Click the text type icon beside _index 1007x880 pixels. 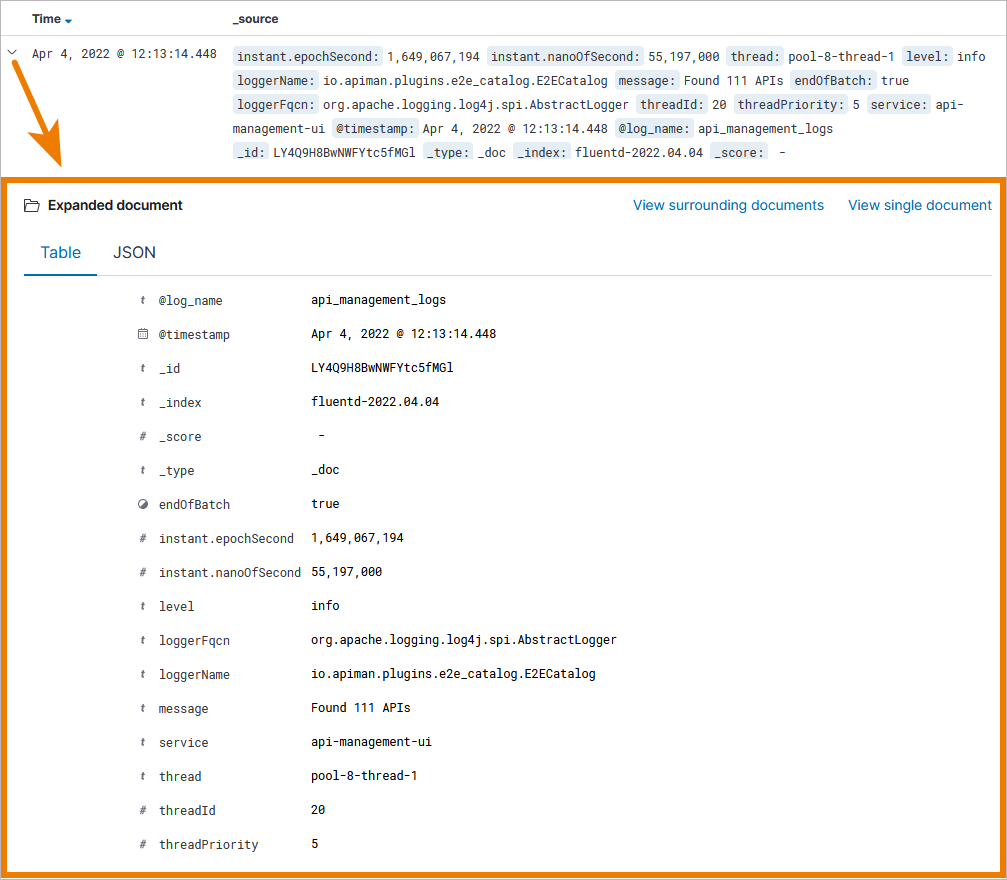tap(143, 402)
